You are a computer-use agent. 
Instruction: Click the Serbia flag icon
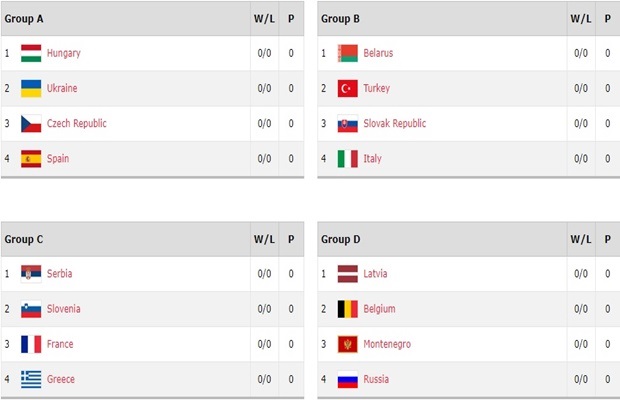(x=31, y=274)
